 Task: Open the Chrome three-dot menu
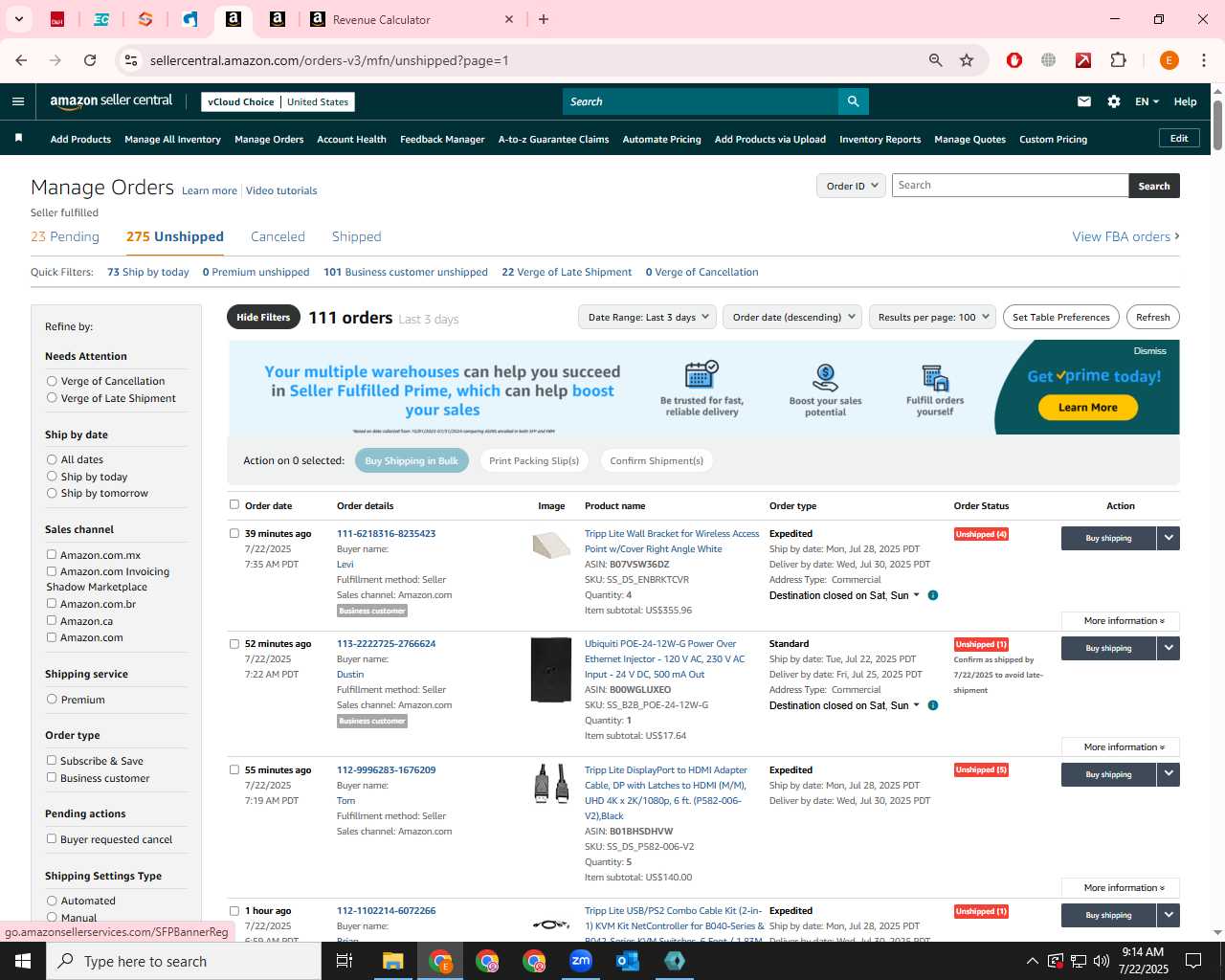pos(1204,60)
